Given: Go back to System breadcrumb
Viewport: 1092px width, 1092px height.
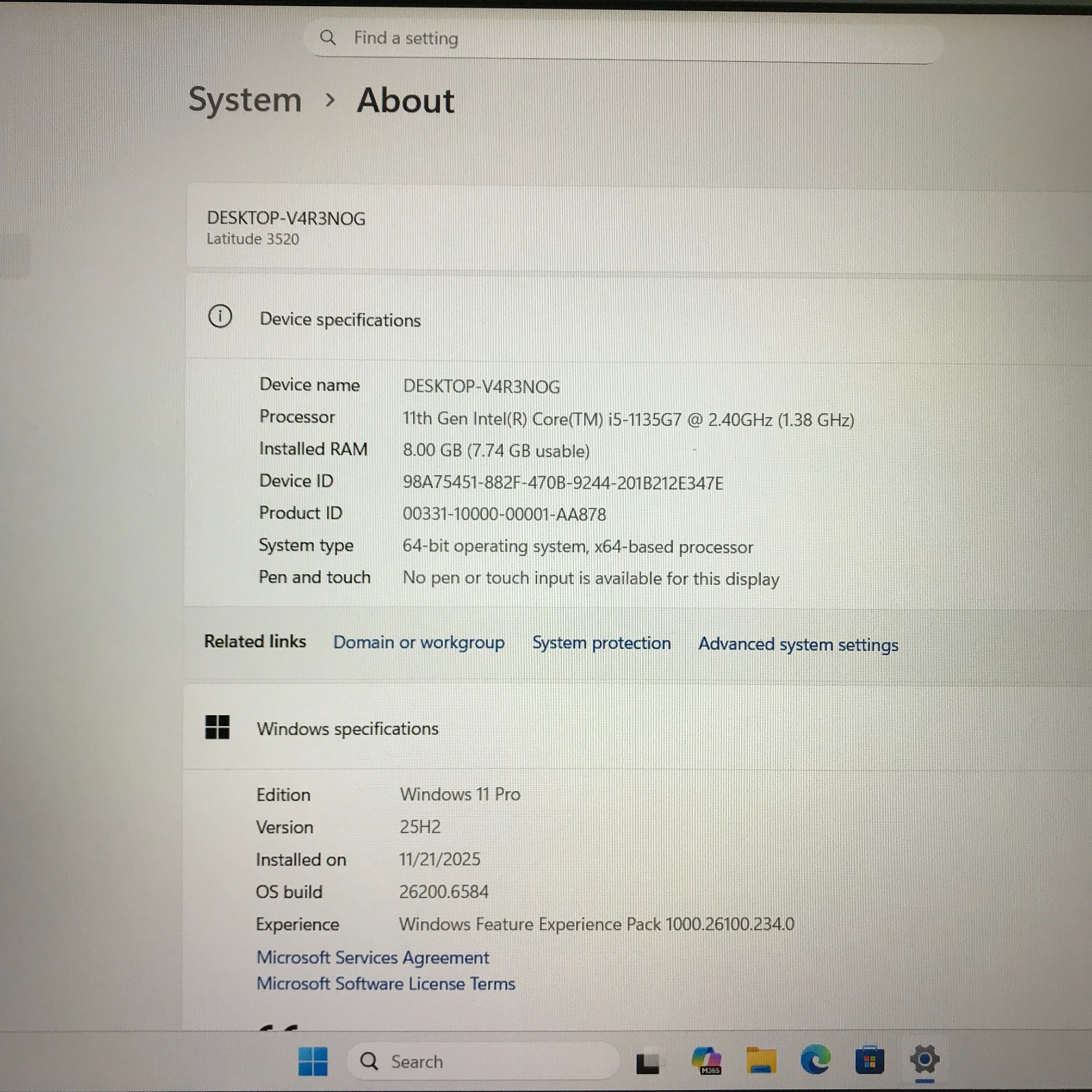Looking at the screenshot, I should (x=245, y=100).
